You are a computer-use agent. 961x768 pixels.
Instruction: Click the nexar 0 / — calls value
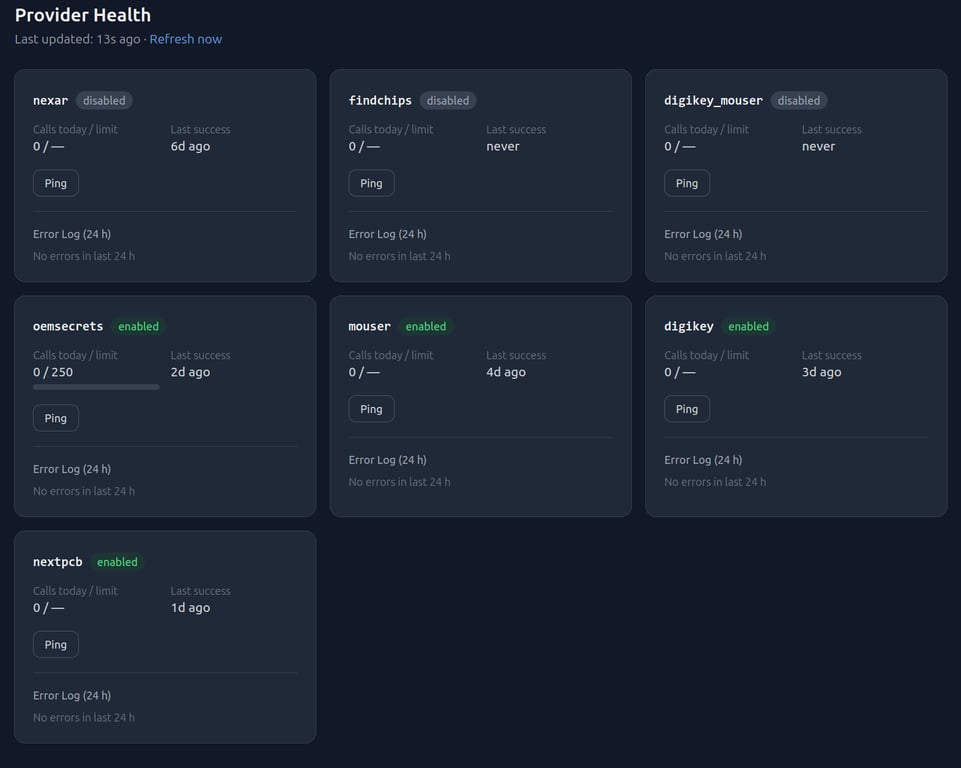point(48,146)
